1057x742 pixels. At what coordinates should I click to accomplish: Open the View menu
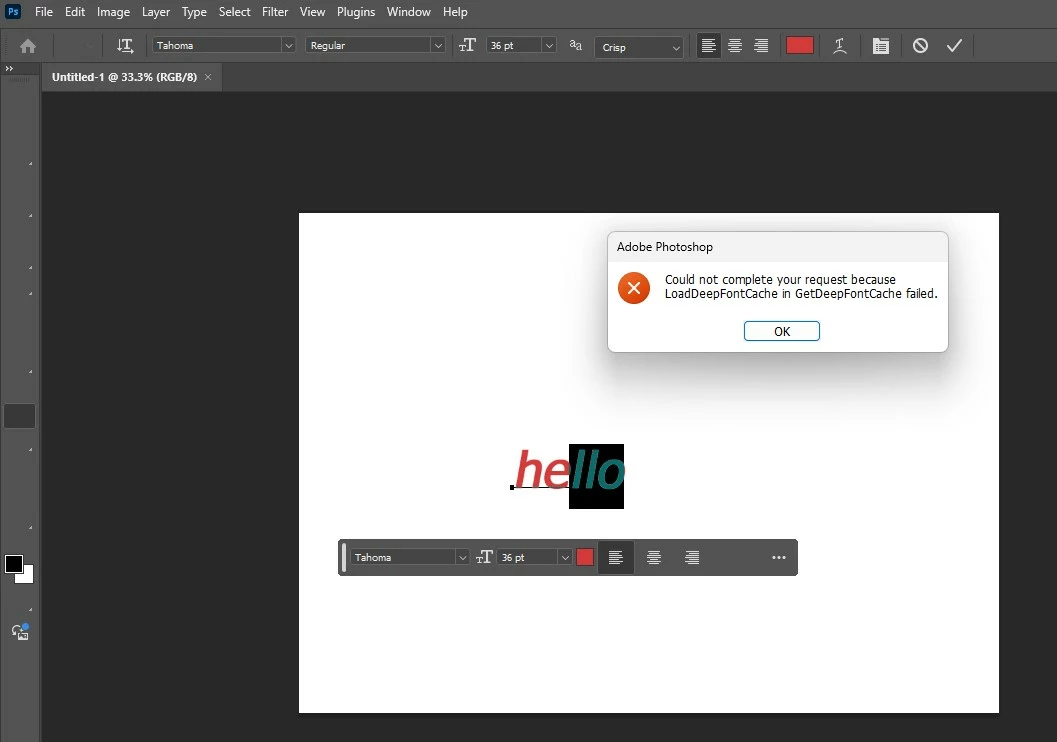312,11
